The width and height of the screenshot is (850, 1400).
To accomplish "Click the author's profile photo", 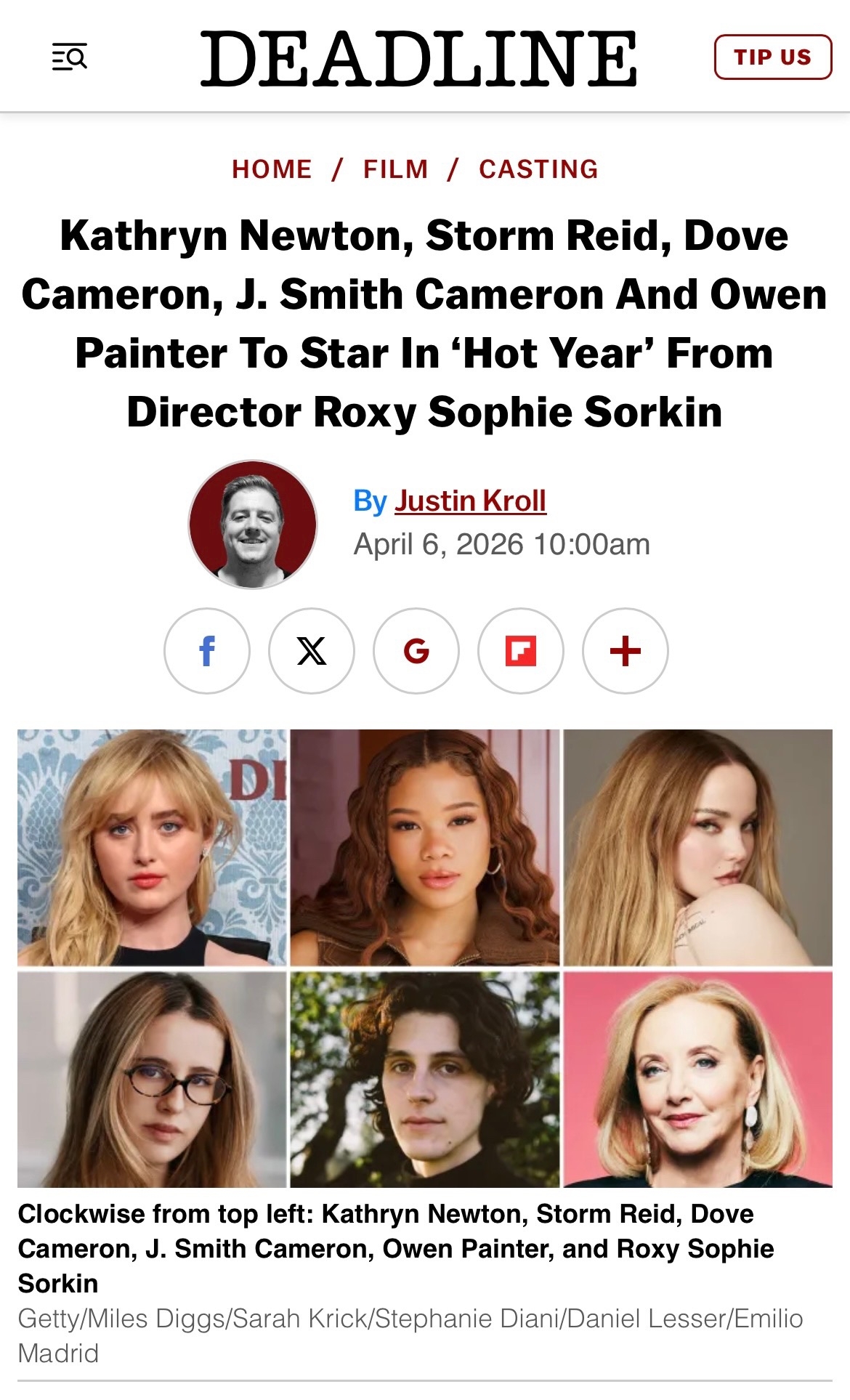I will 253,524.
